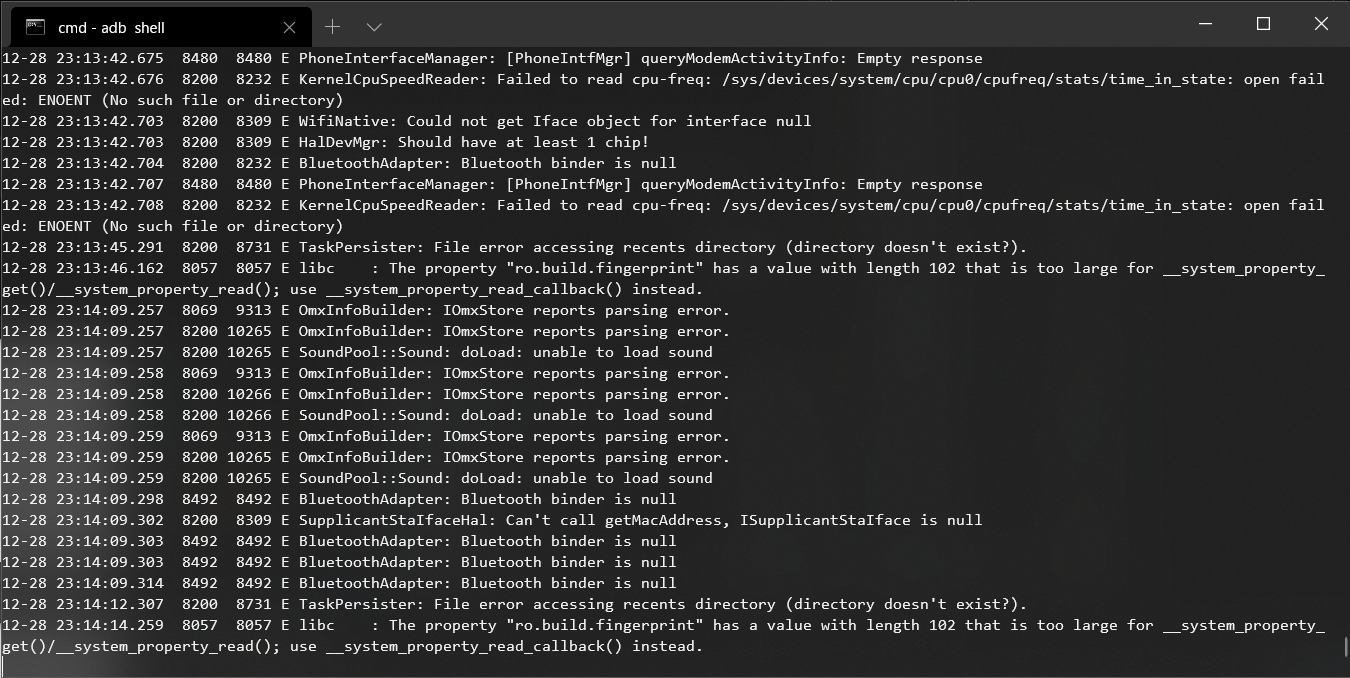The height and width of the screenshot is (678, 1350).
Task: Click the libc fingerprint line at 23:14:14.259
Action: pos(660,625)
